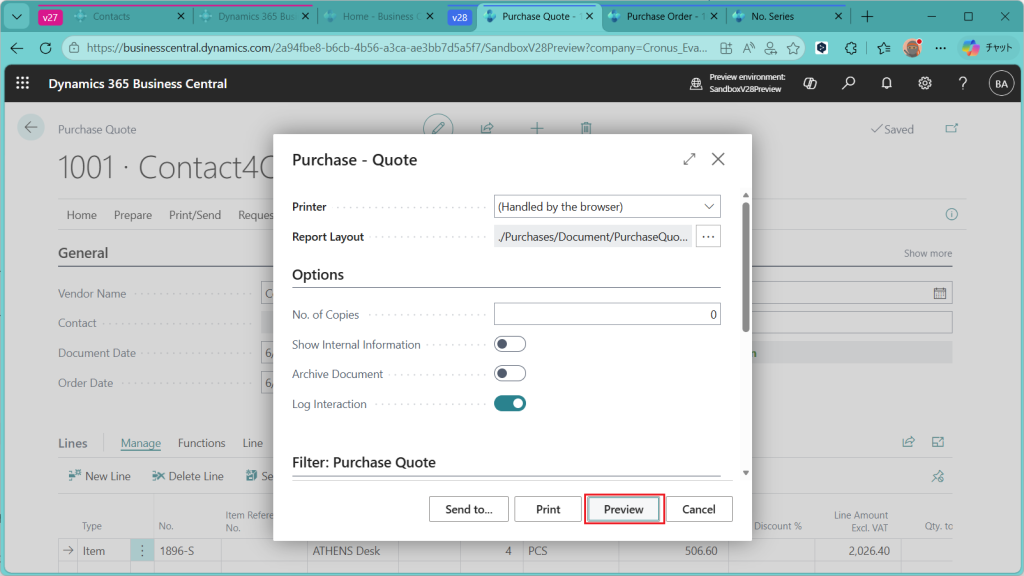Disable the Log Interaction toggle
The height and width of the screenshot is (576, 1024).
pyautogui.click(x=510, y=404)
